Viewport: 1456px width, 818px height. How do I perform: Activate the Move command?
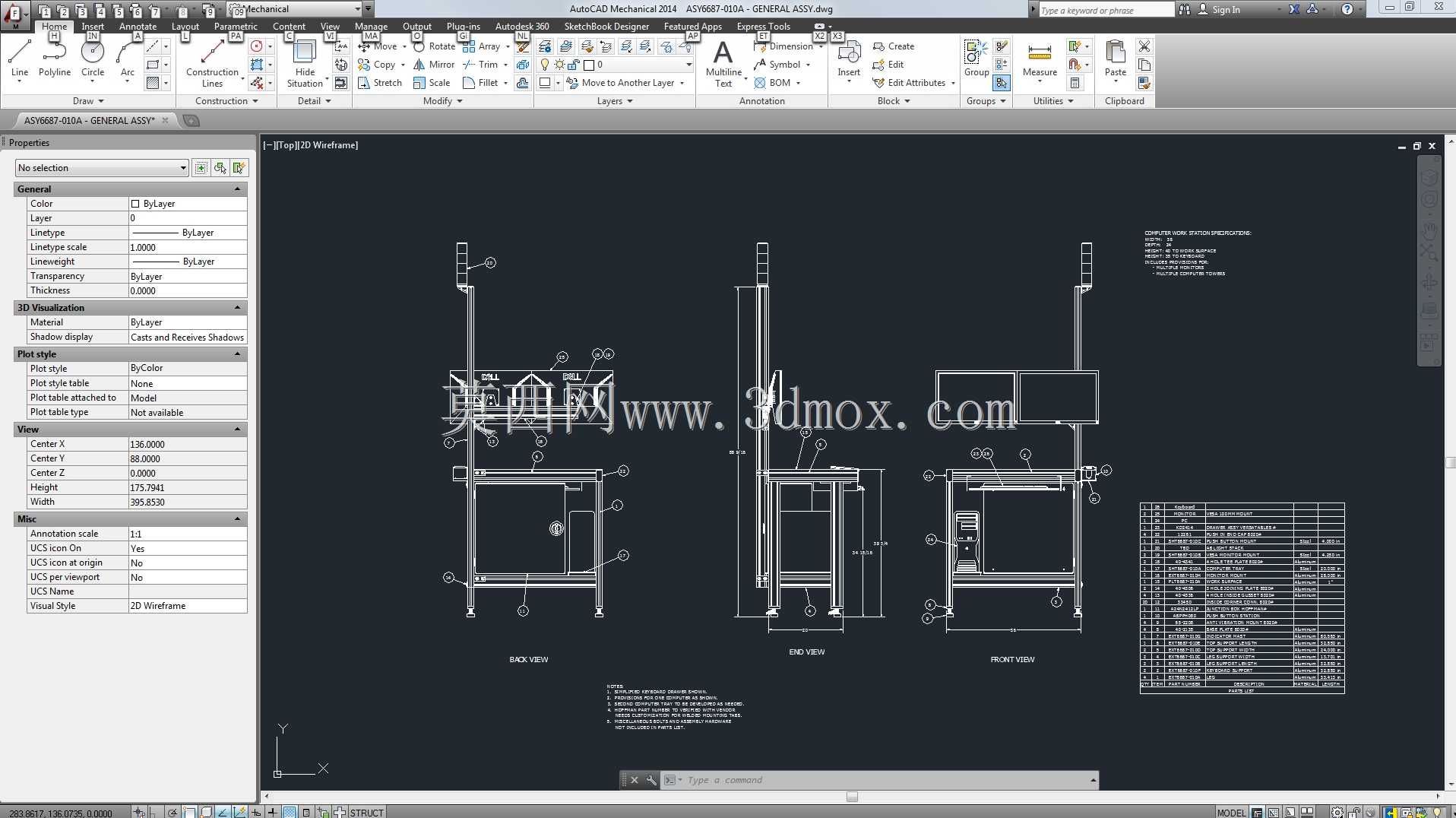(378, 46)
